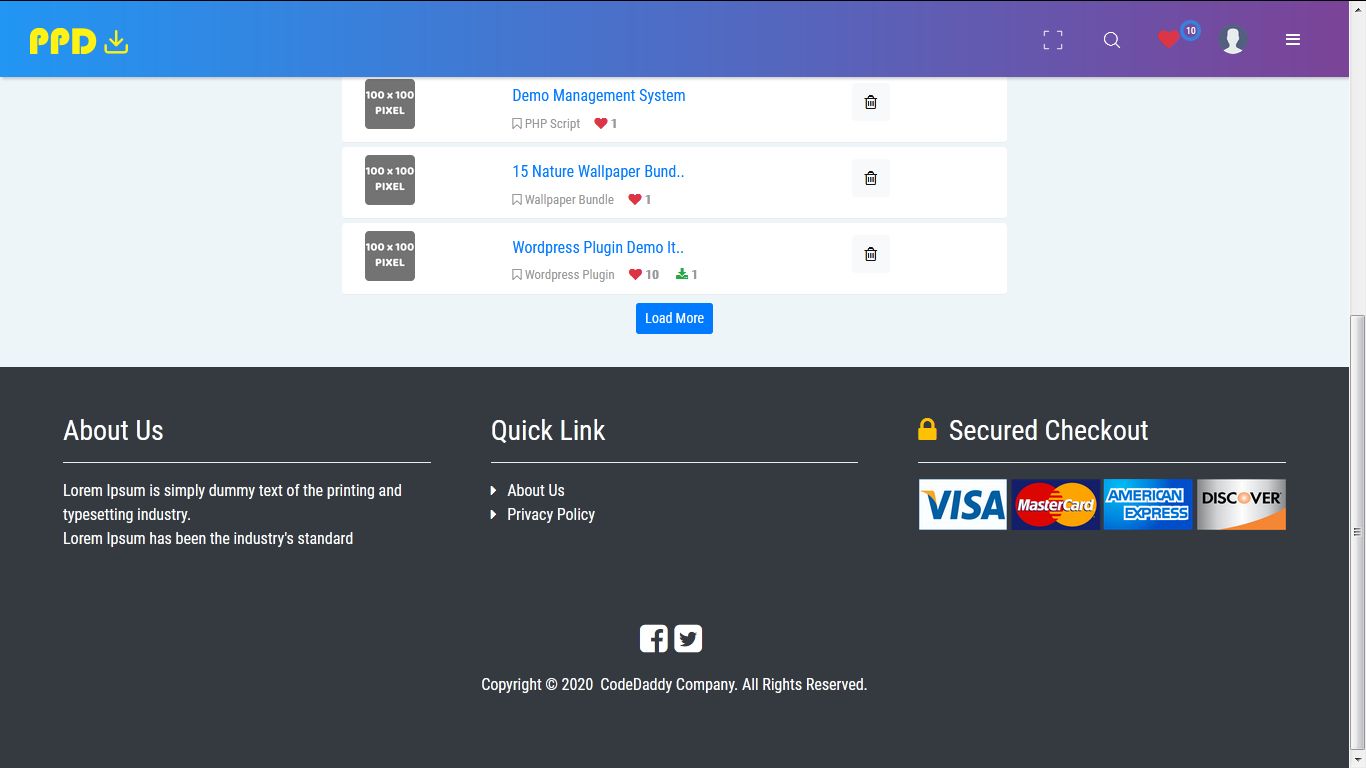Open Demo Management System link

click(x=598, y=96)
